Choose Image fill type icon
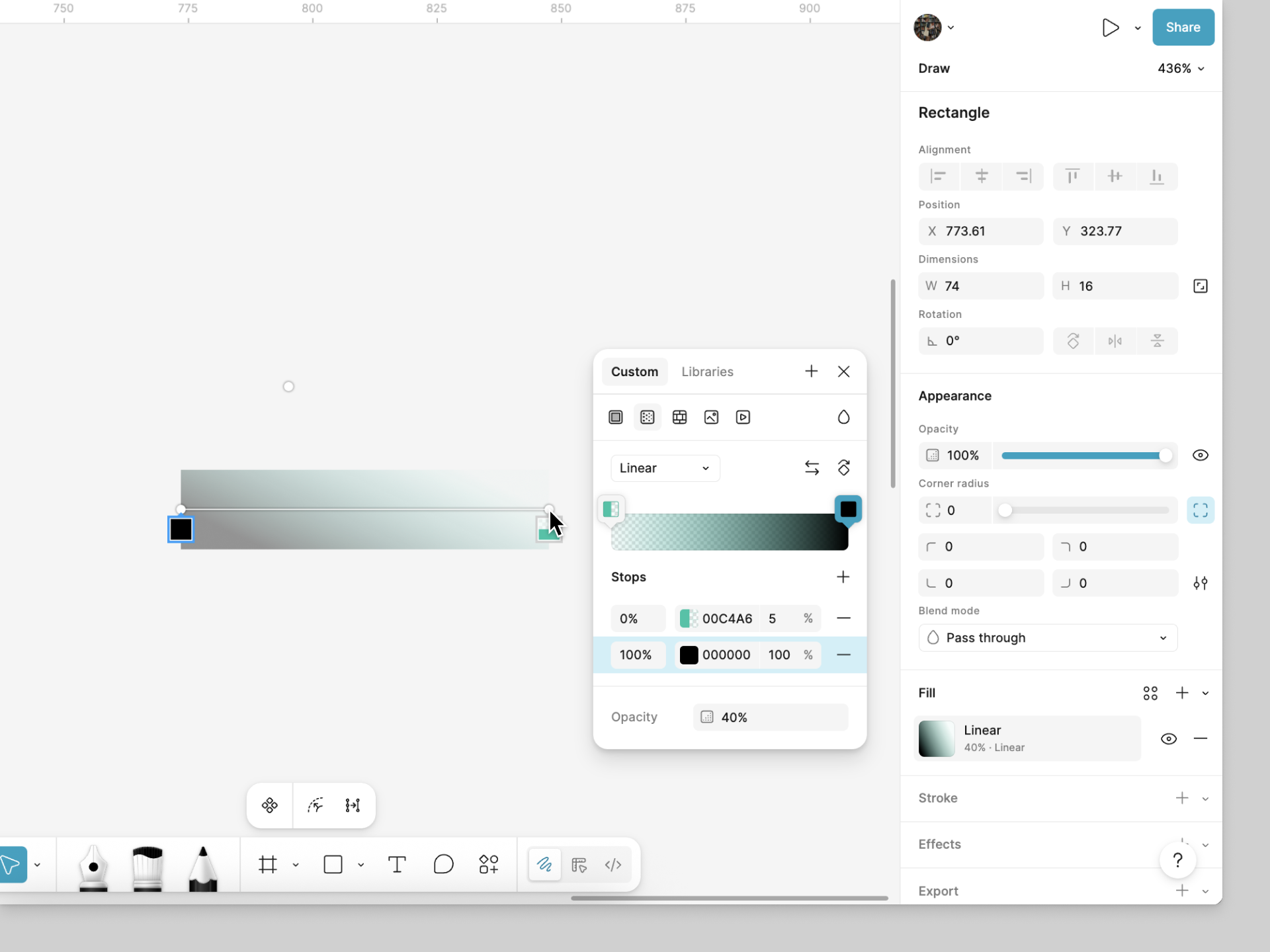1270x952 pixels. pos(711,417)
